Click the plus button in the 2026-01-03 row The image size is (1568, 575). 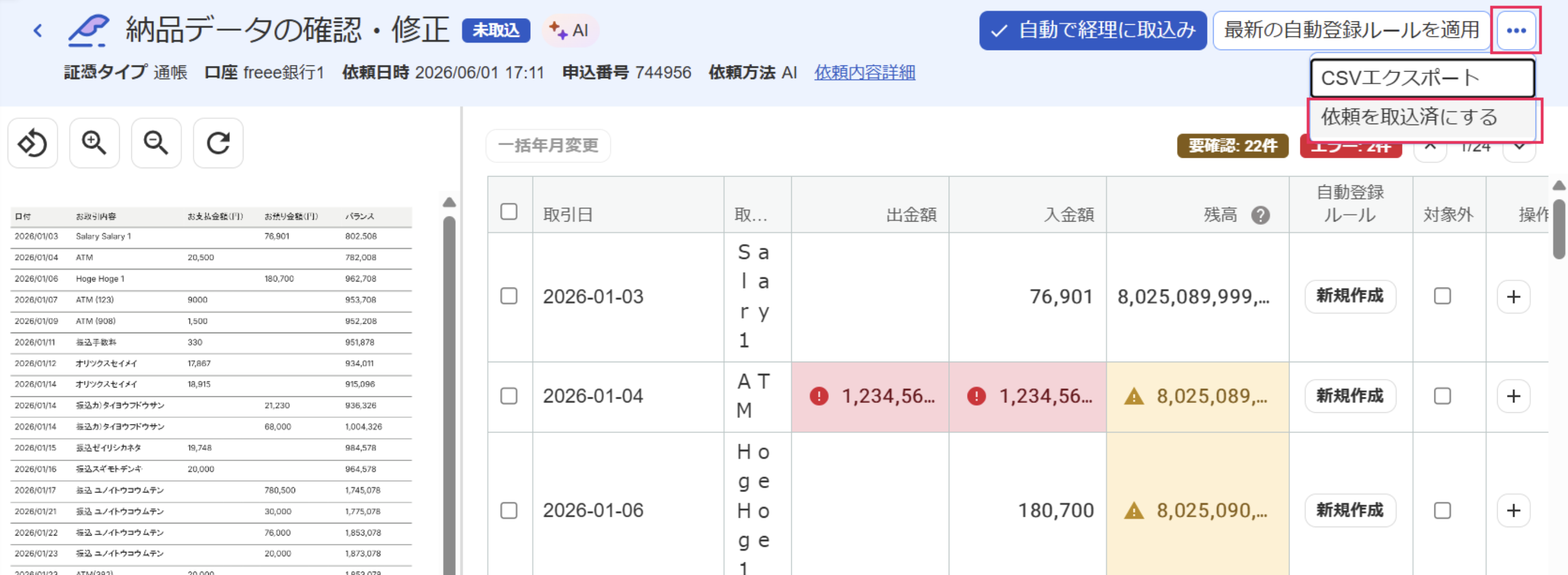coord(1514,297)
